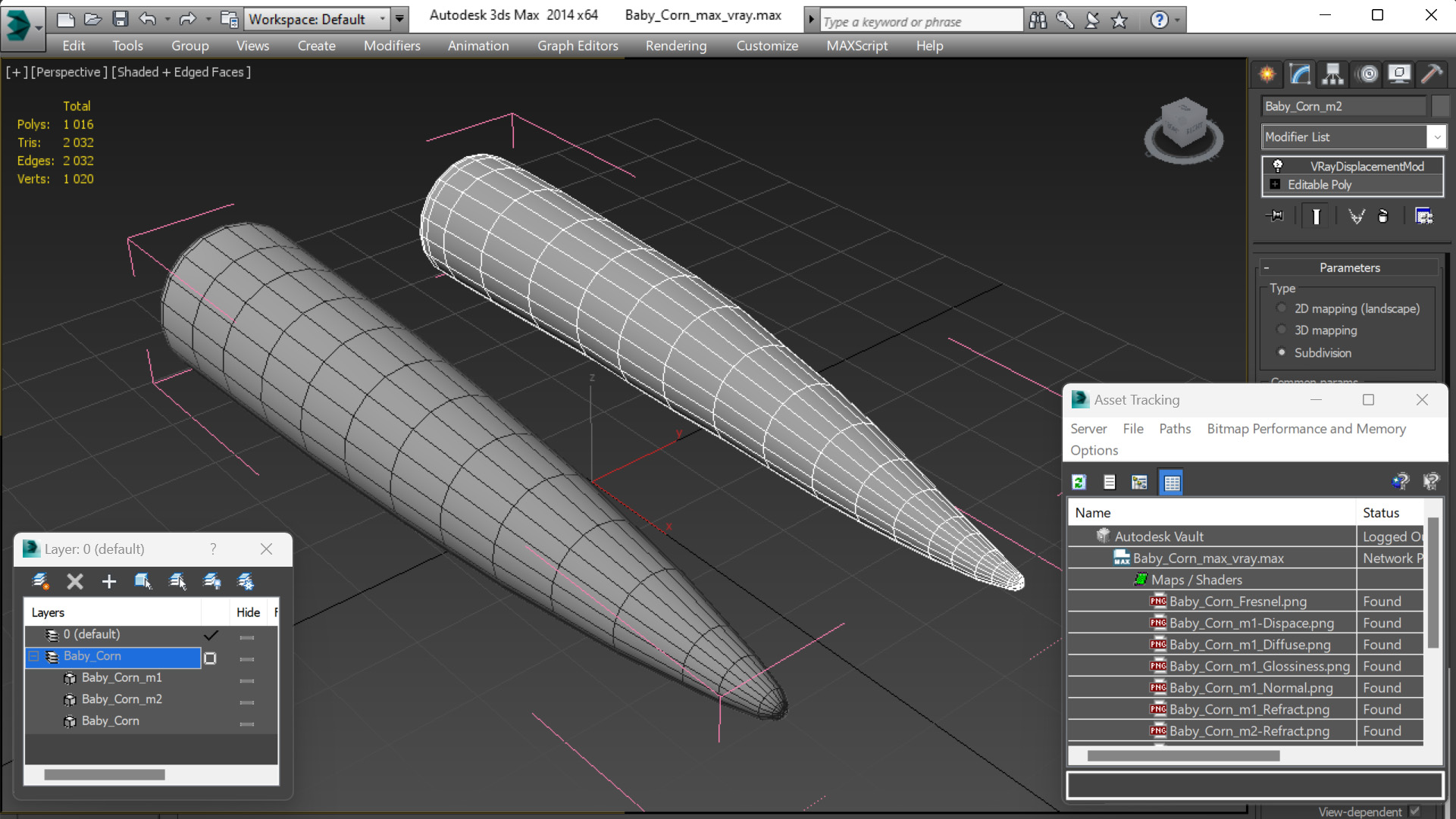
Task: Open the Modifier List dropdown
Action: [1353, 137]
